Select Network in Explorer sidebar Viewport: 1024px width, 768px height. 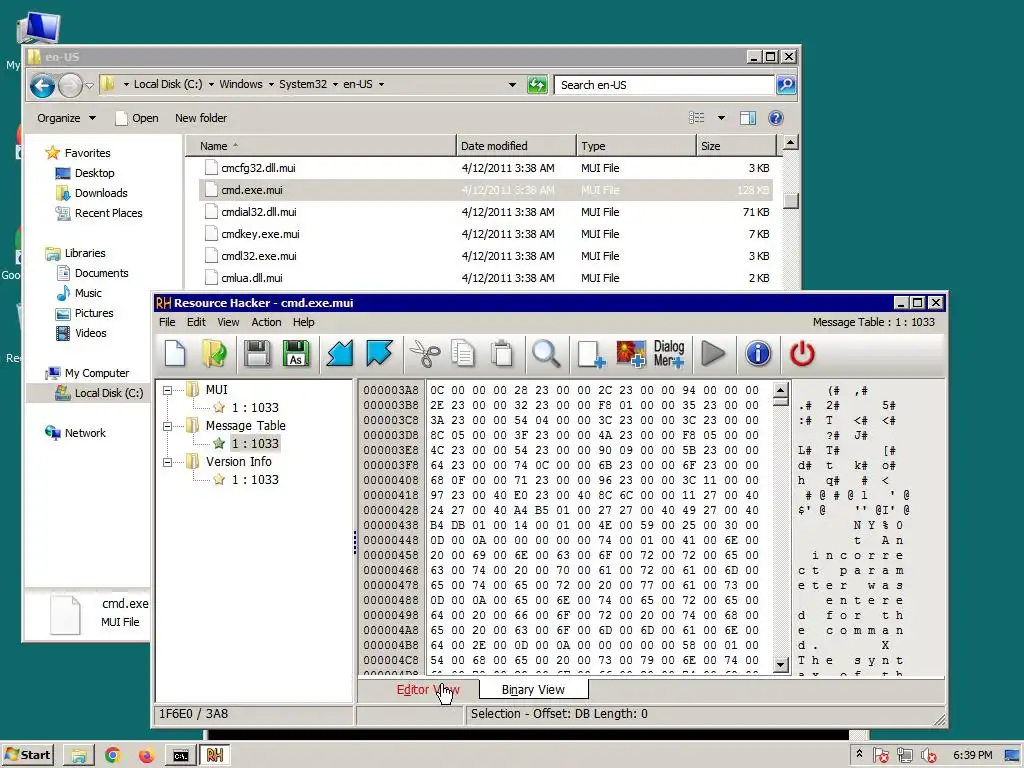(x=85, y=433)
